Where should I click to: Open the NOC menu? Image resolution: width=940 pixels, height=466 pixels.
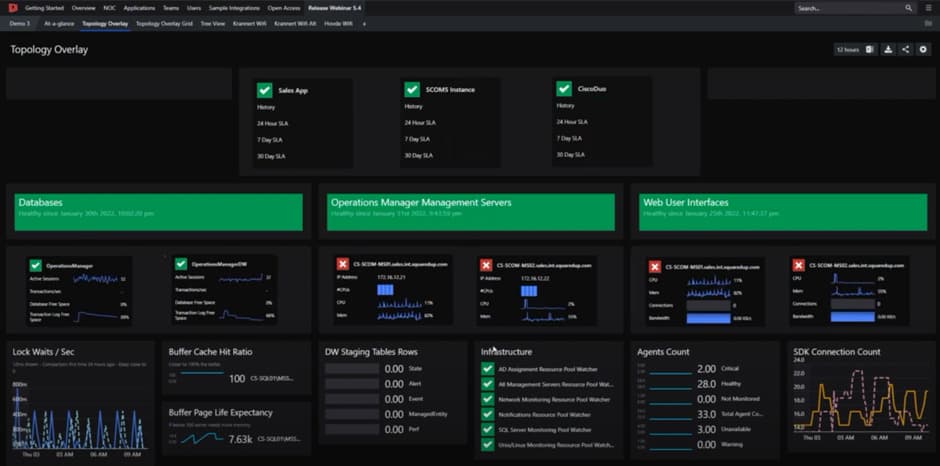pos(109,8)
